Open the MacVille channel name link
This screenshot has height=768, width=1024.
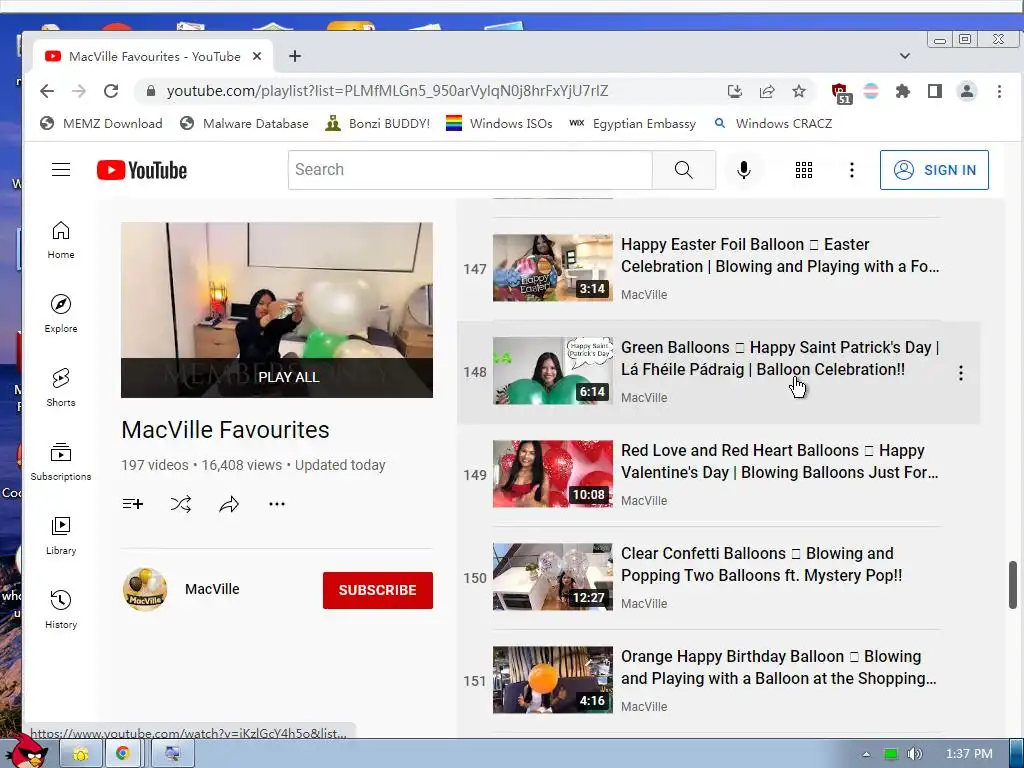tap(212, 589)
